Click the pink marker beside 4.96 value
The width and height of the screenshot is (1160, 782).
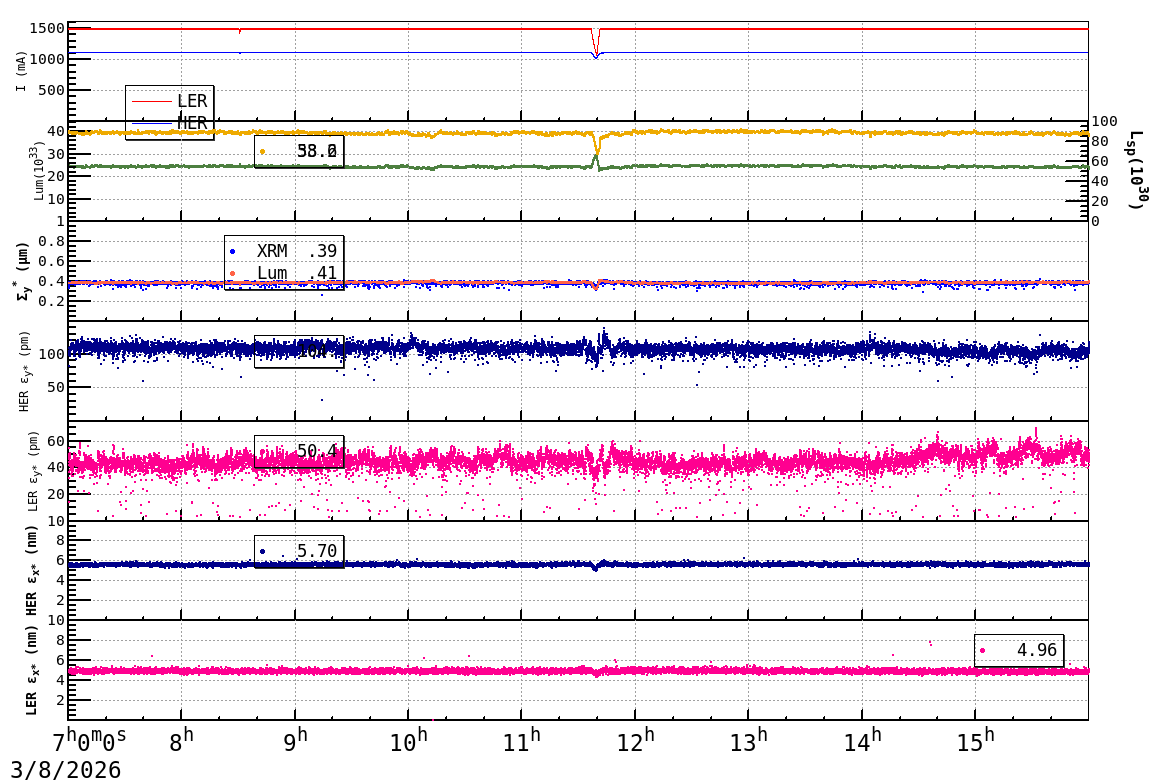[982, 651]
